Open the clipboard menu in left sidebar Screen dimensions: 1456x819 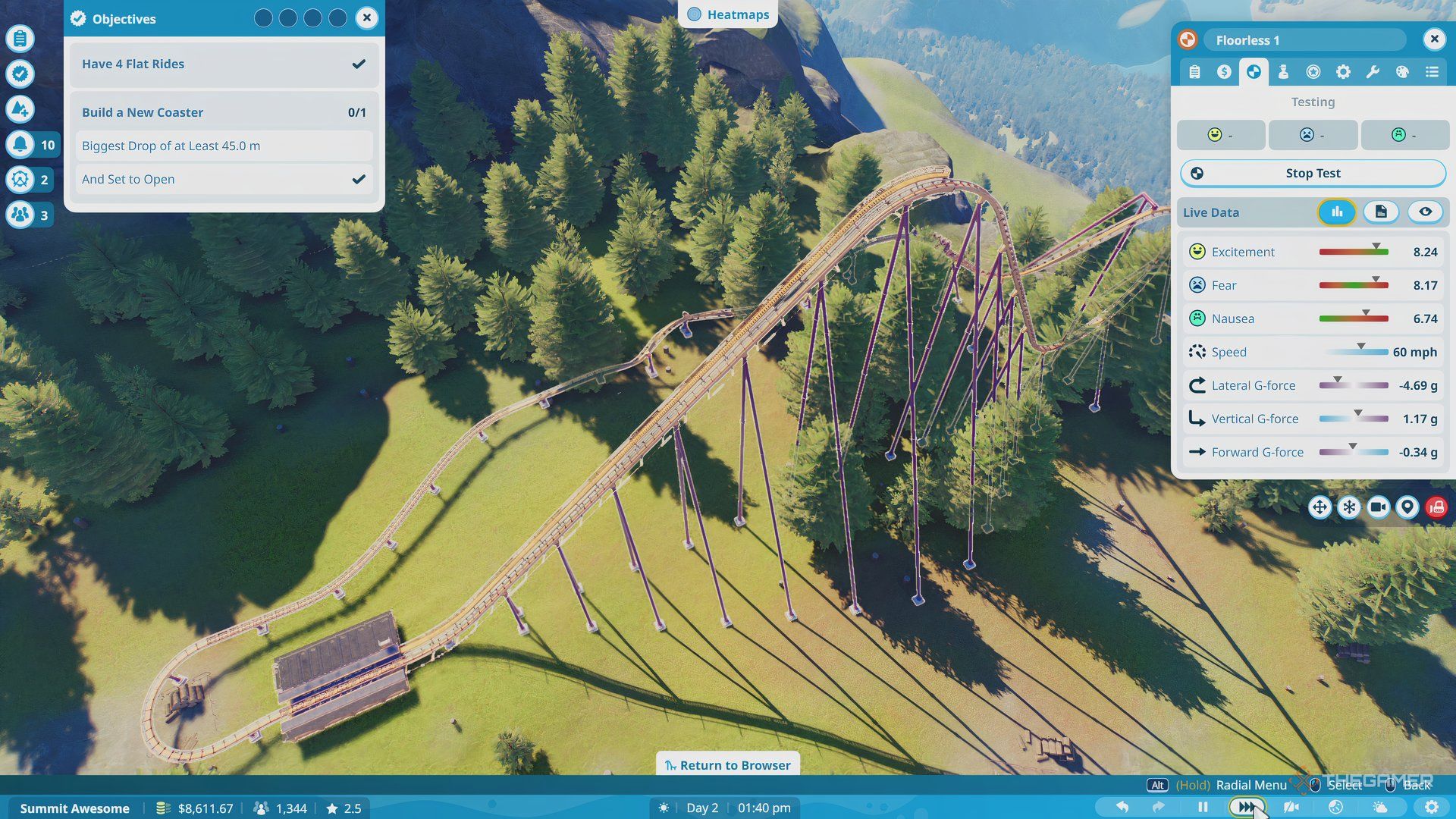[20, 38]
